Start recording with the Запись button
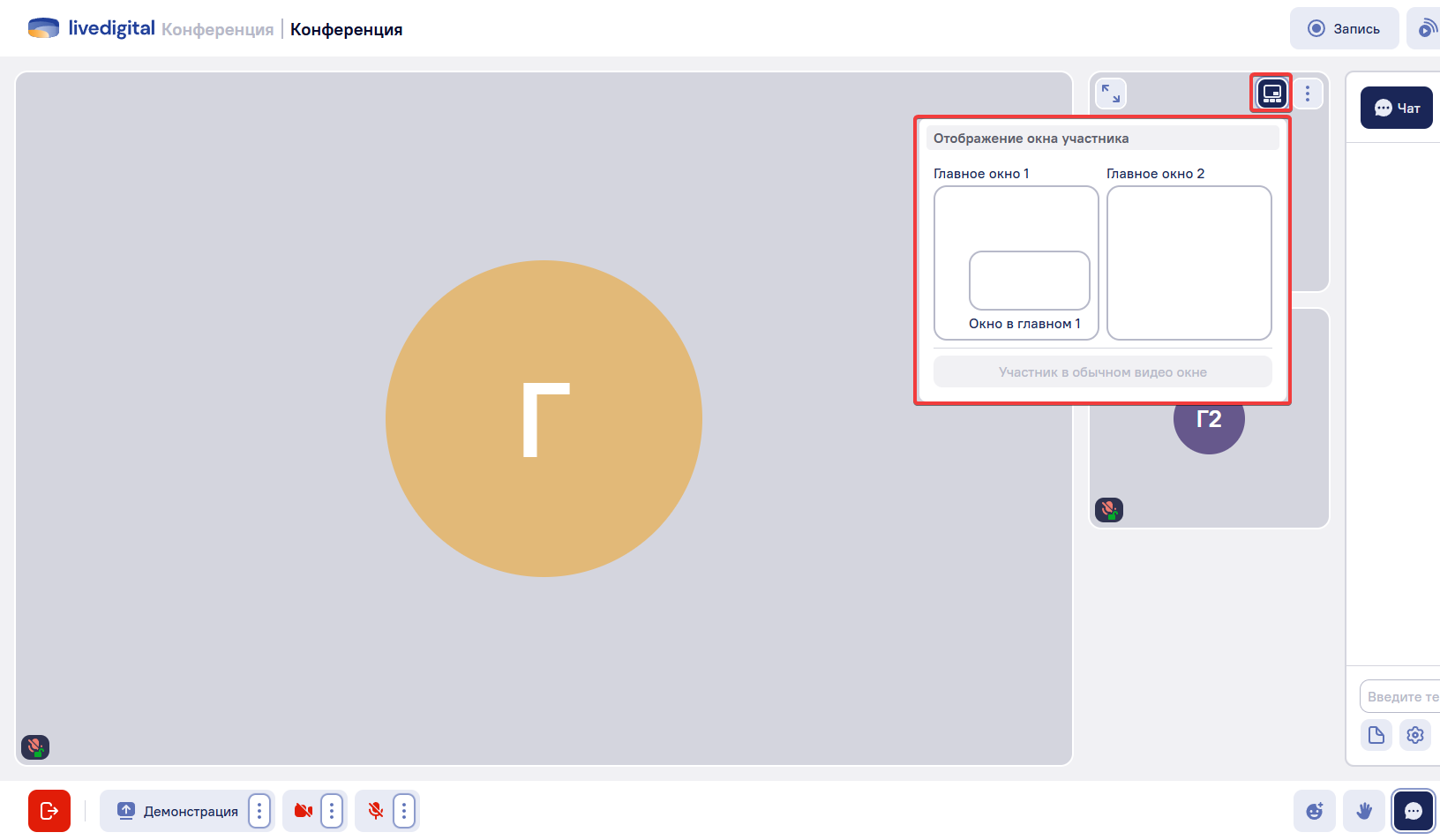1440x840 pixels. (x=1344, y=28)
